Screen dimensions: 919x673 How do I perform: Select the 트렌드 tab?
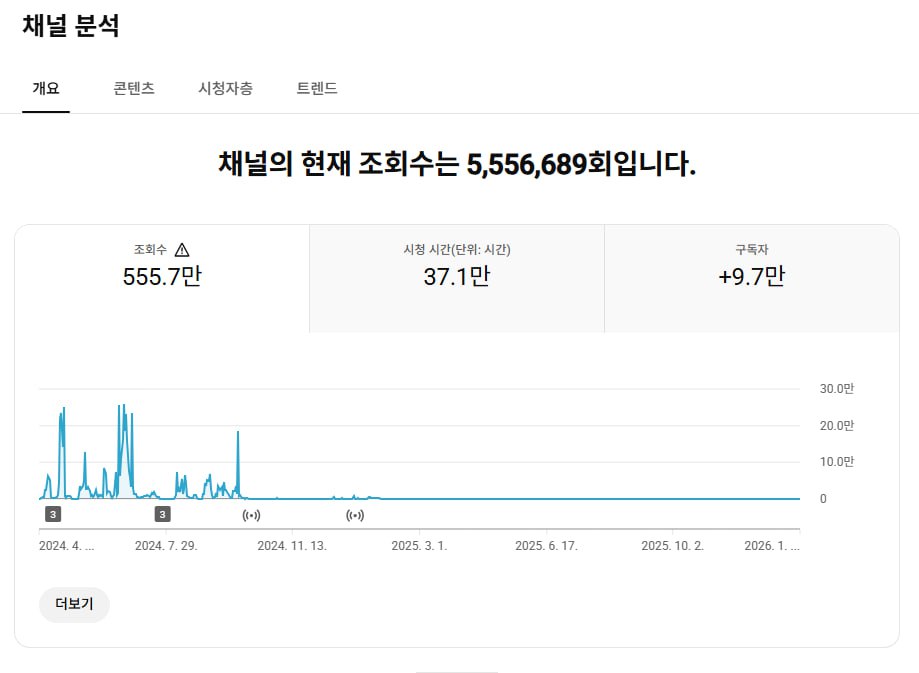click(x=317, y=88)
